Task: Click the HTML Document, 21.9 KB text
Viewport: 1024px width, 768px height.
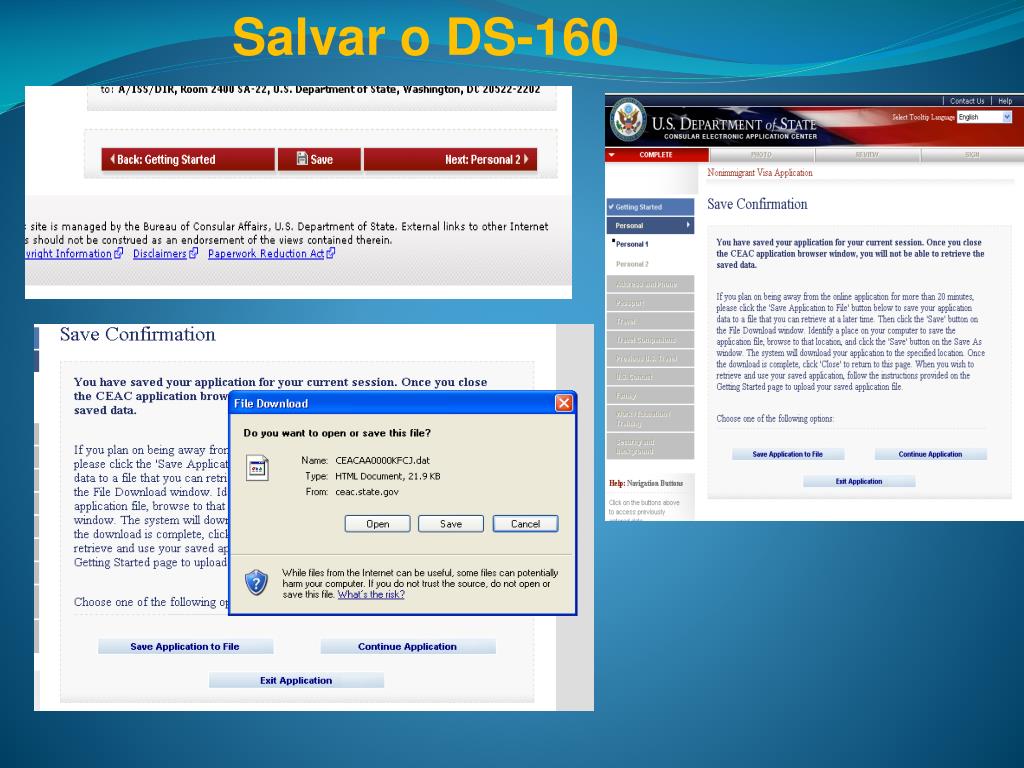Action: (387, 476)
